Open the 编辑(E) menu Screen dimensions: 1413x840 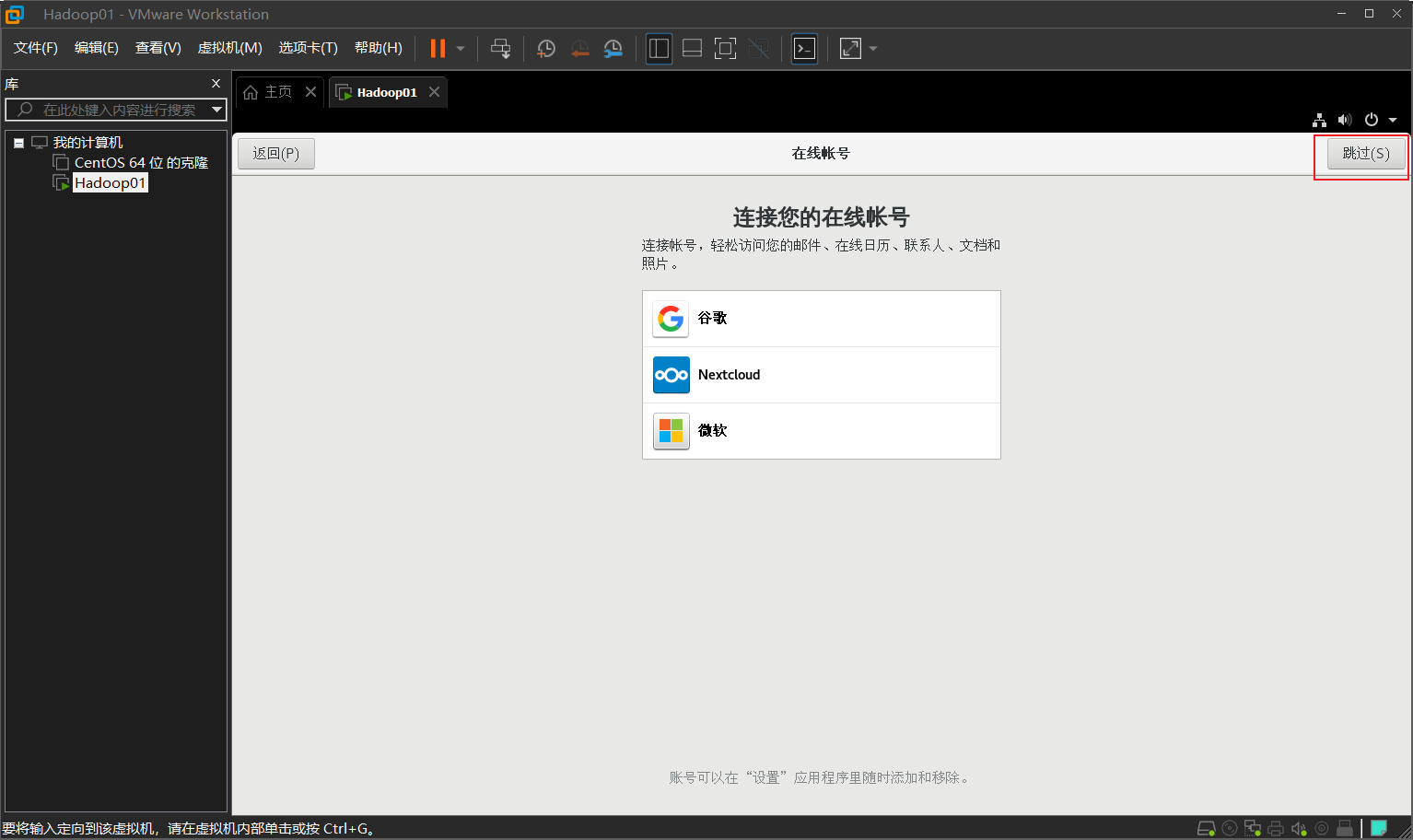coord(97,48)
